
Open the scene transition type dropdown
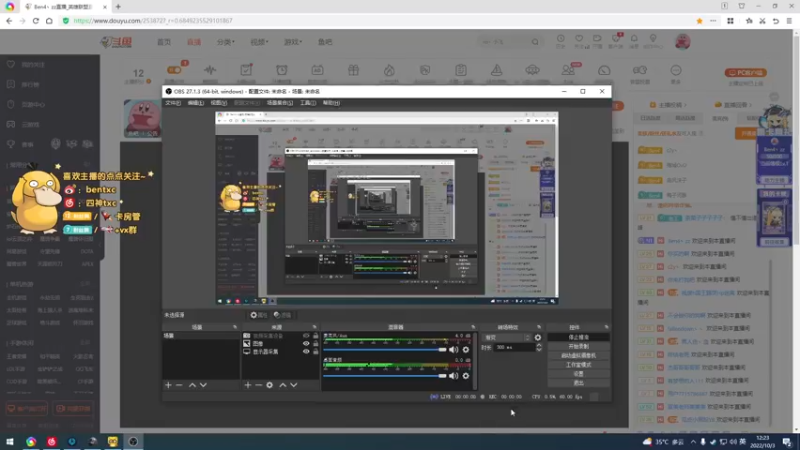[x=507, y=337]
